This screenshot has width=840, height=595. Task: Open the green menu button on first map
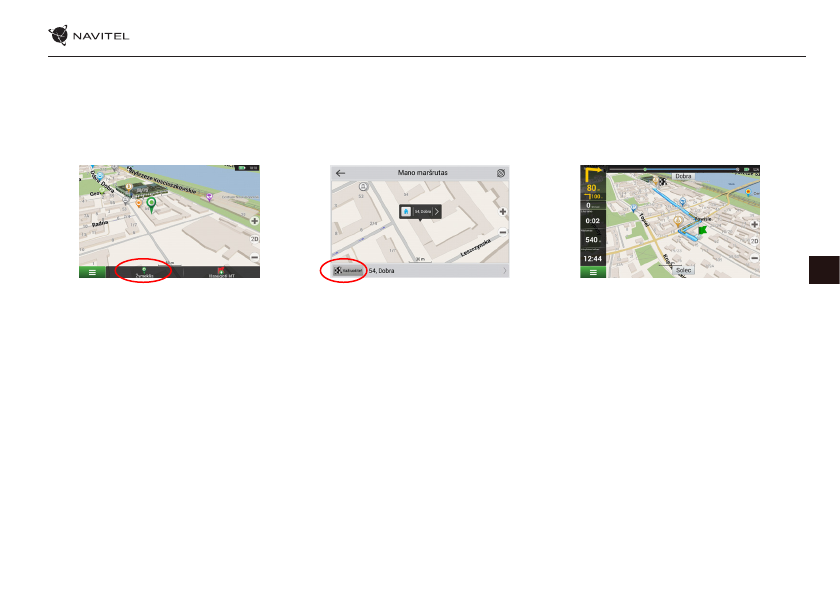[x=94, y=271]
